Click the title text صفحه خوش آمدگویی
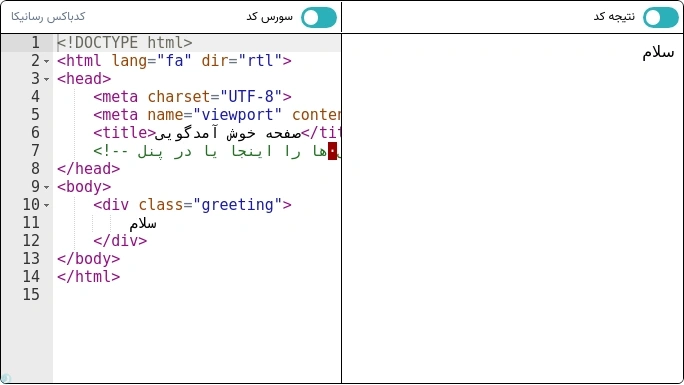This screenshot has height=385, width=684. click(x=228, y=133)
